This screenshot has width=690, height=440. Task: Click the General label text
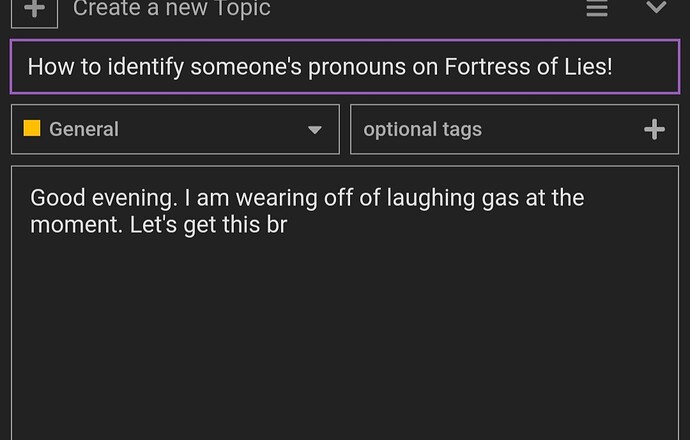tap(84, 129)
